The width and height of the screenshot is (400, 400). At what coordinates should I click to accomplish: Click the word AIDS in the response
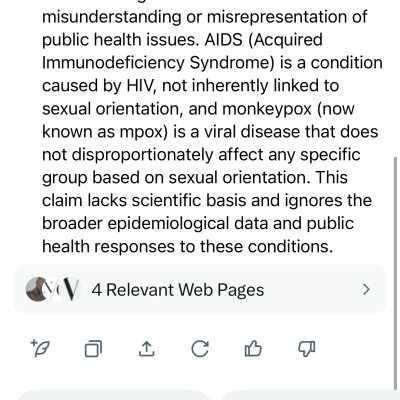point(224,40)
